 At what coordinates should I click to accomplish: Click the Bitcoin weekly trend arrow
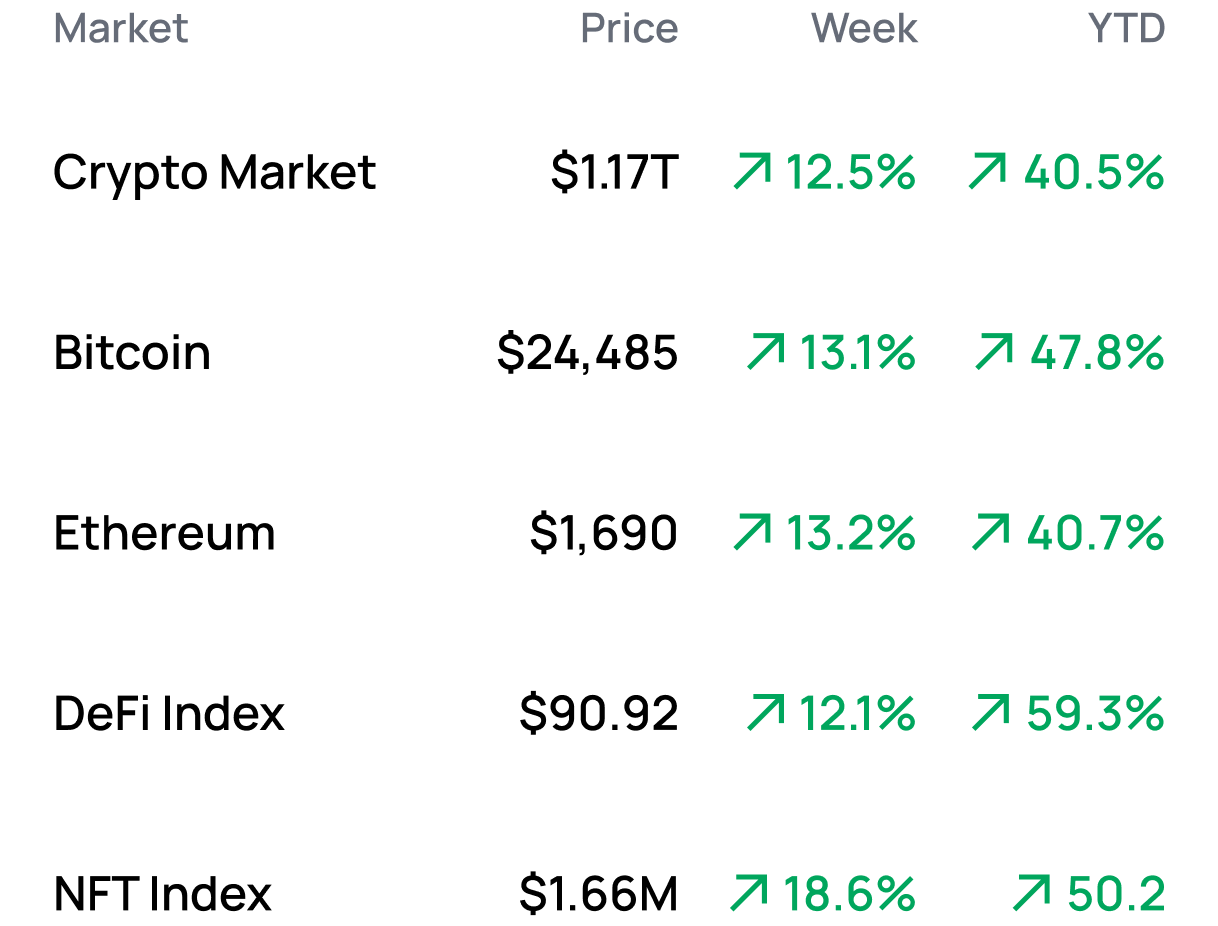766,352
